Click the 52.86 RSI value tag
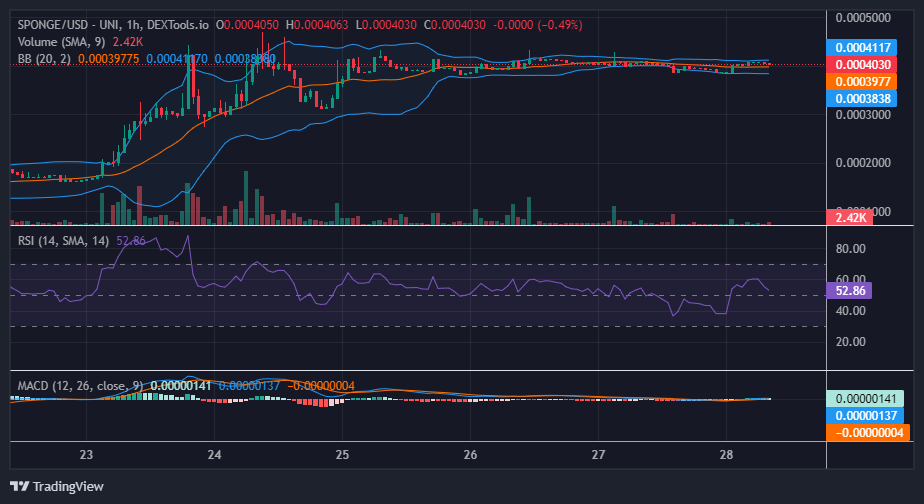This screenshot has height=504, width=924. [849, 291]
